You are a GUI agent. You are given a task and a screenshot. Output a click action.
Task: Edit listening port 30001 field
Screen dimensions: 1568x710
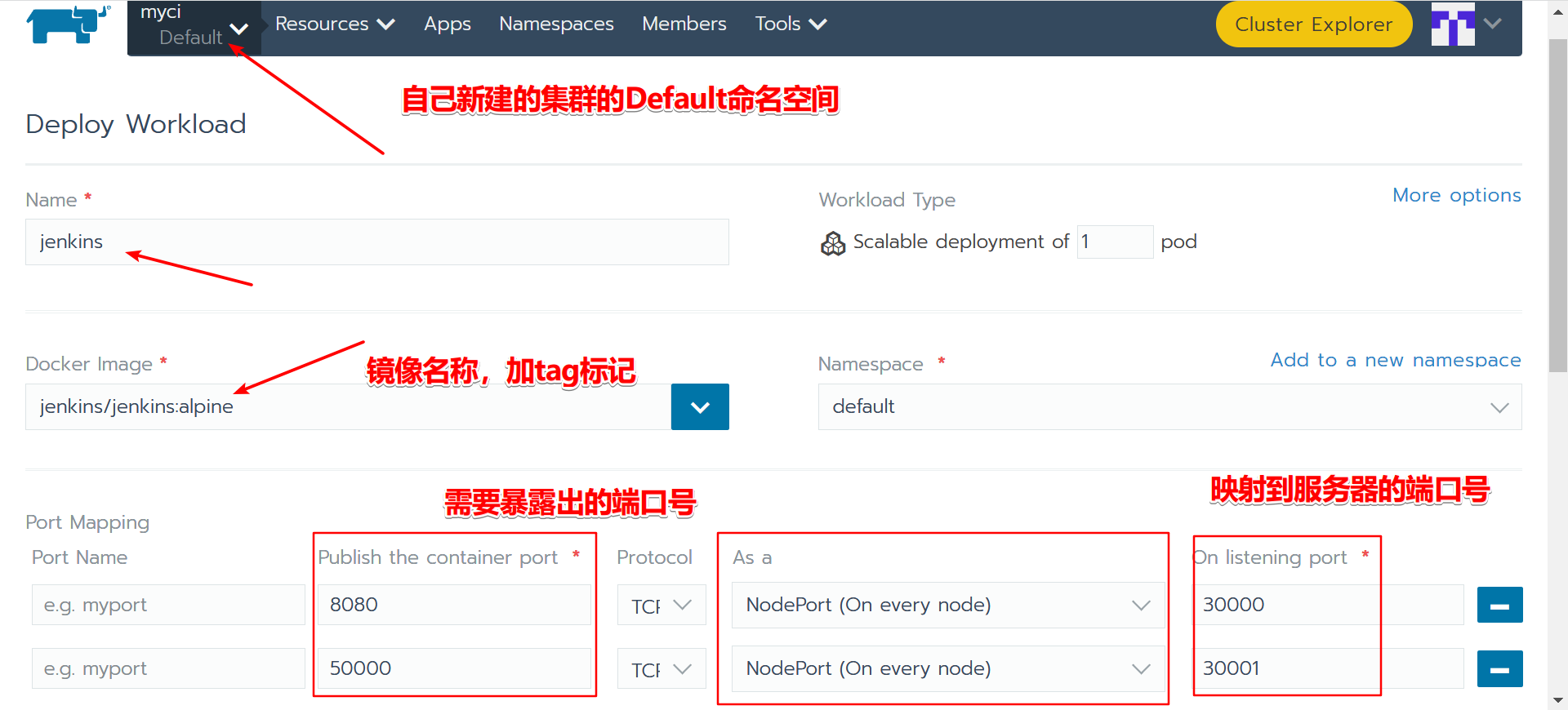point(1329,668)
